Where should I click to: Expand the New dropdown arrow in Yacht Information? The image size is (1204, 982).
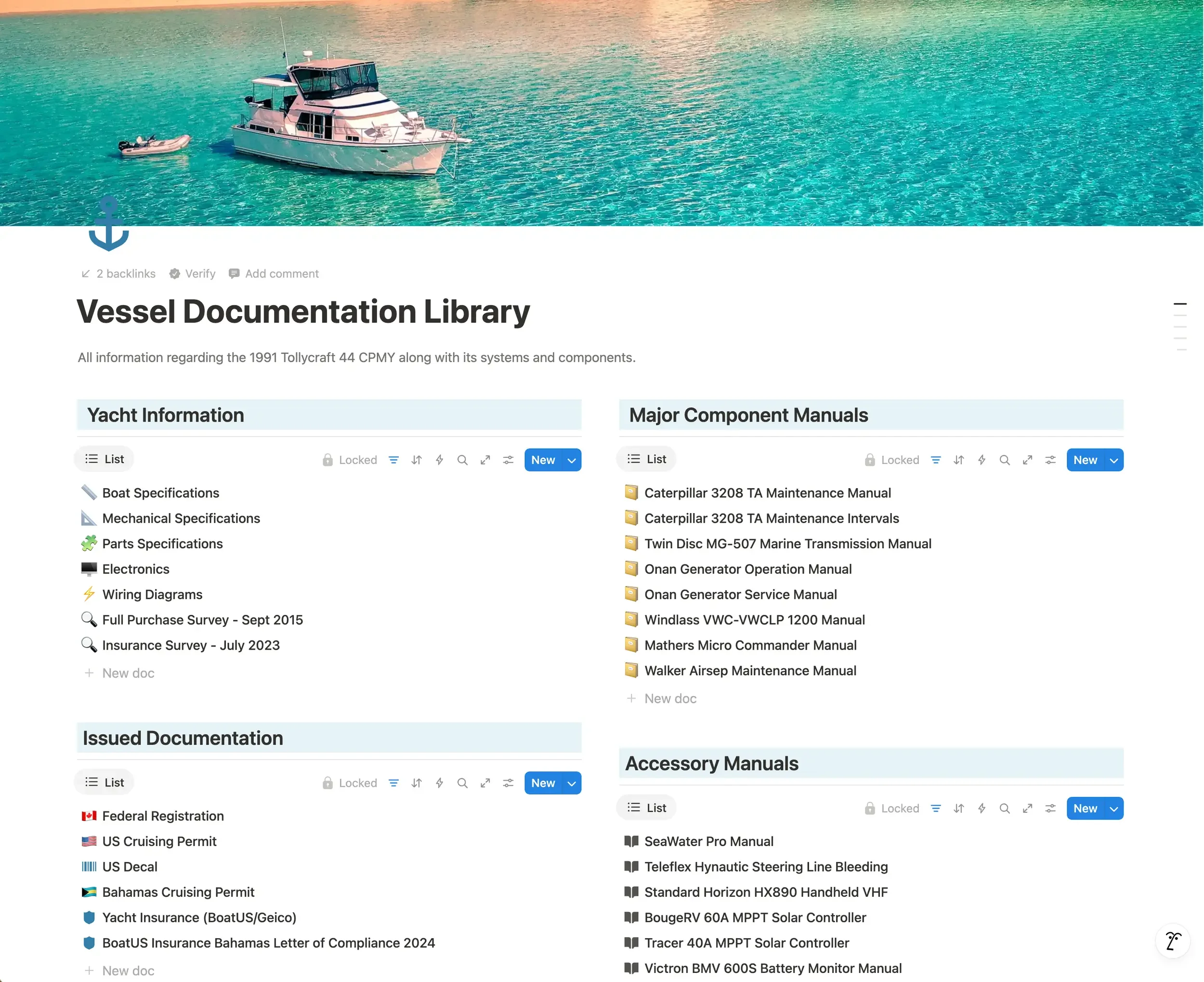(572, 460)
